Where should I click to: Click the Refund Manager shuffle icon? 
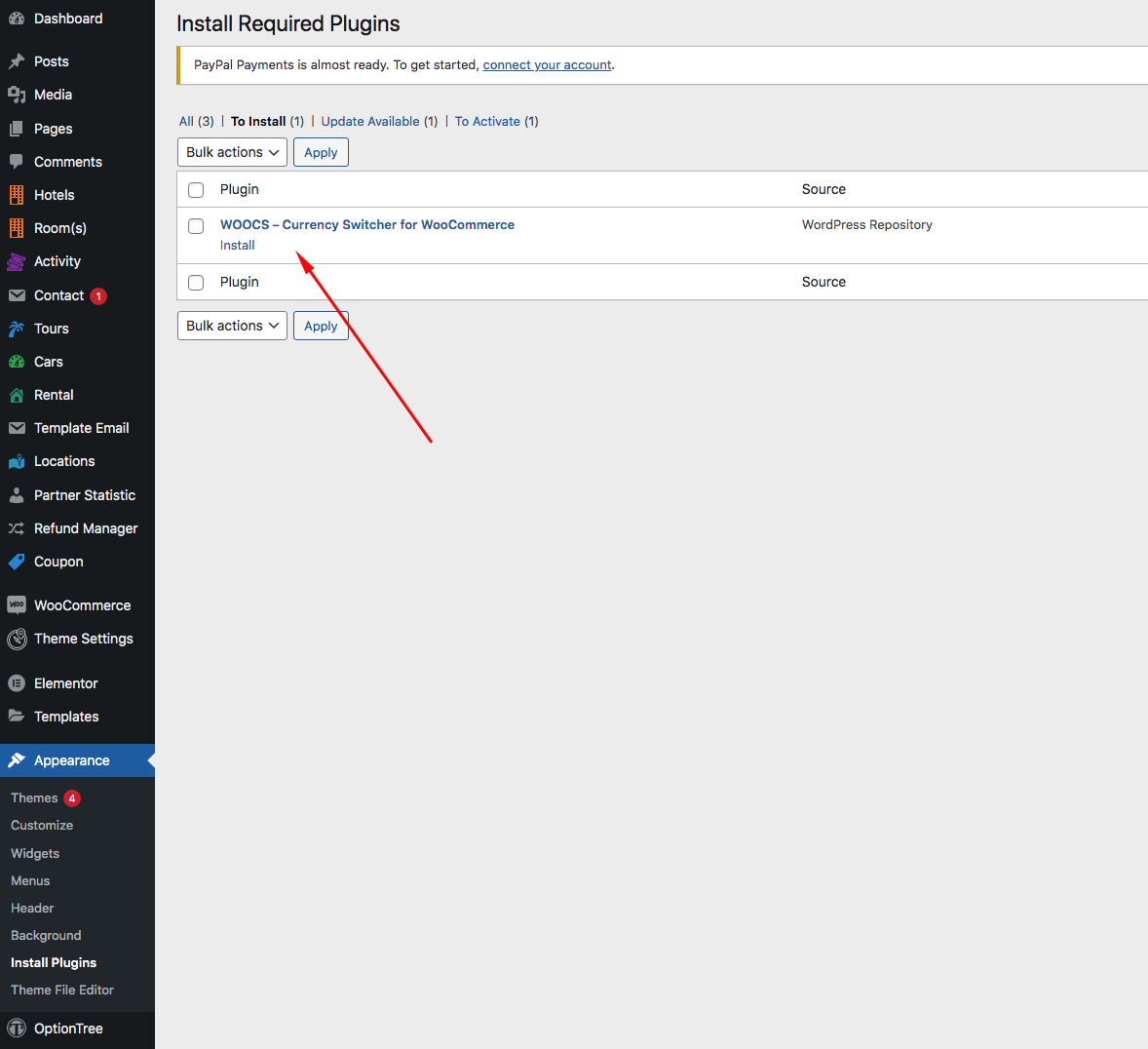click(x=17, y=528)
